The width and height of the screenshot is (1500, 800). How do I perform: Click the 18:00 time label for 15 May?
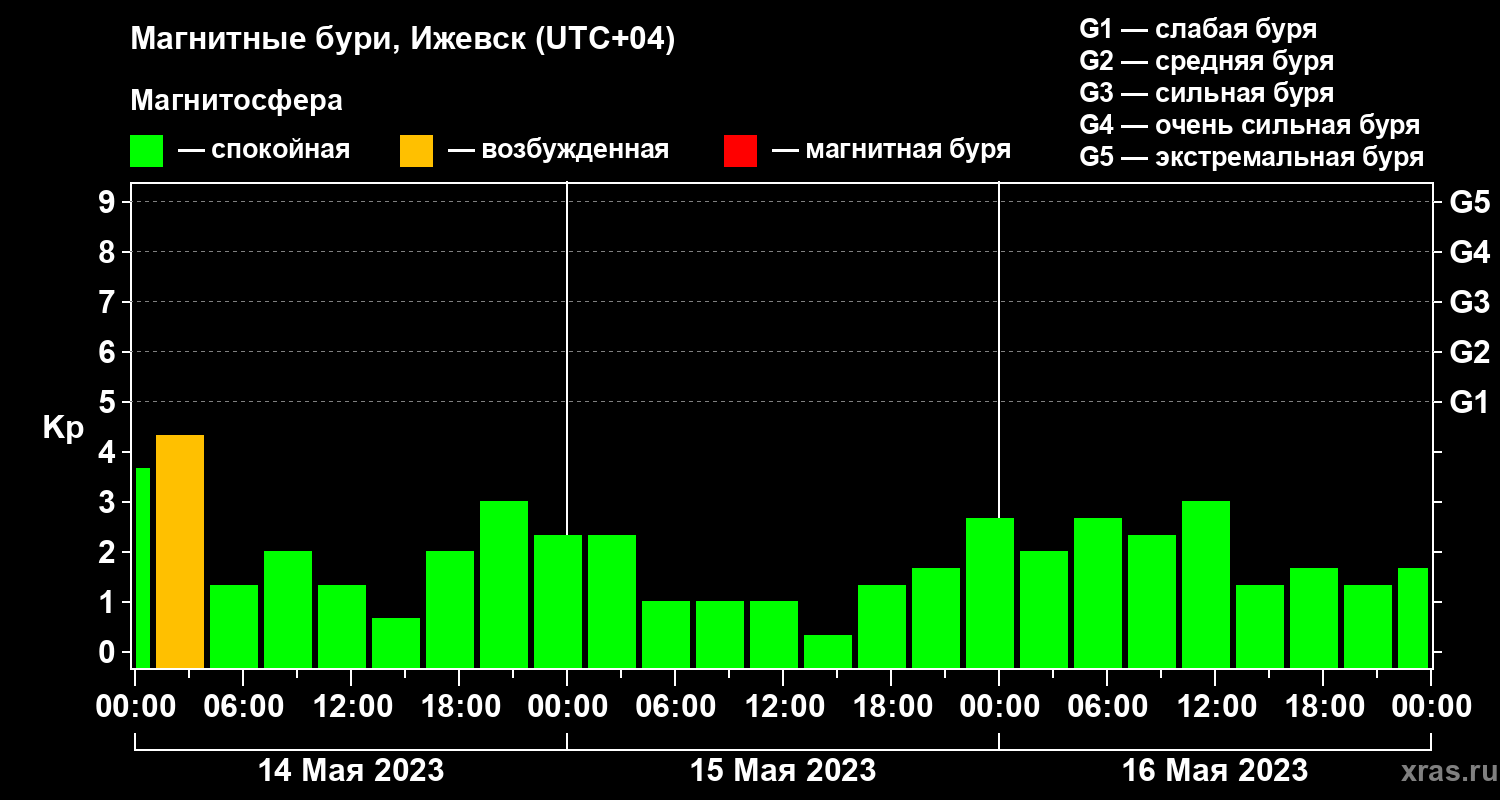891,707
